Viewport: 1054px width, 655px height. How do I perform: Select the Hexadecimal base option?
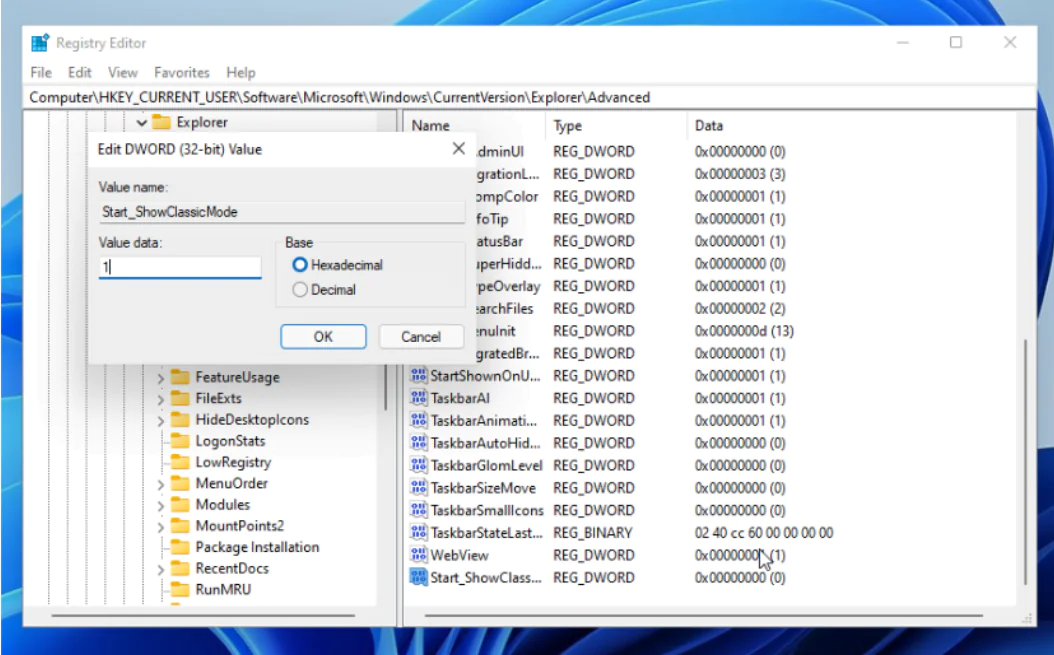pos(298,264)
